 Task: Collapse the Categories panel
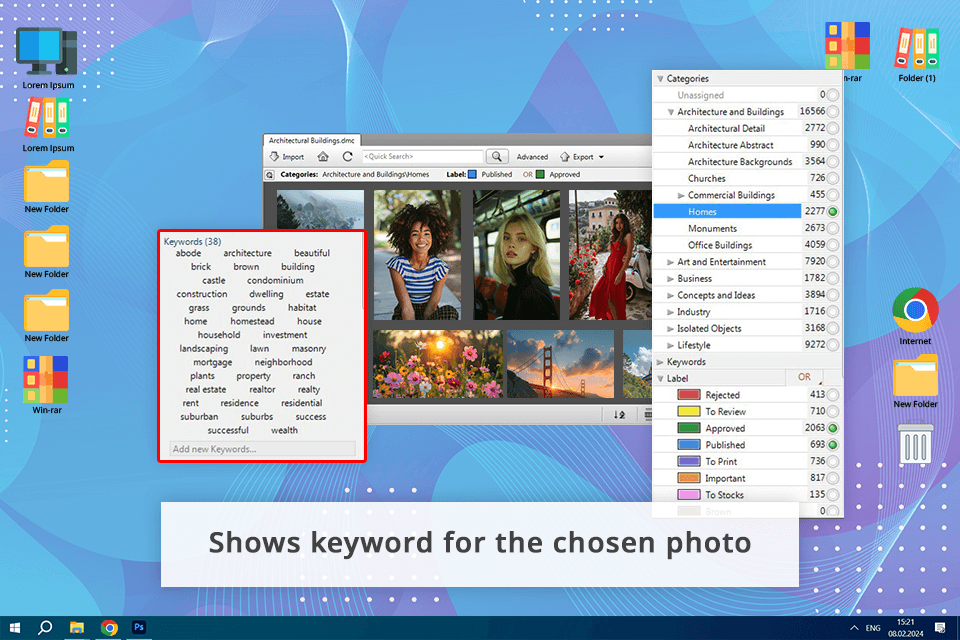point(661,78)
